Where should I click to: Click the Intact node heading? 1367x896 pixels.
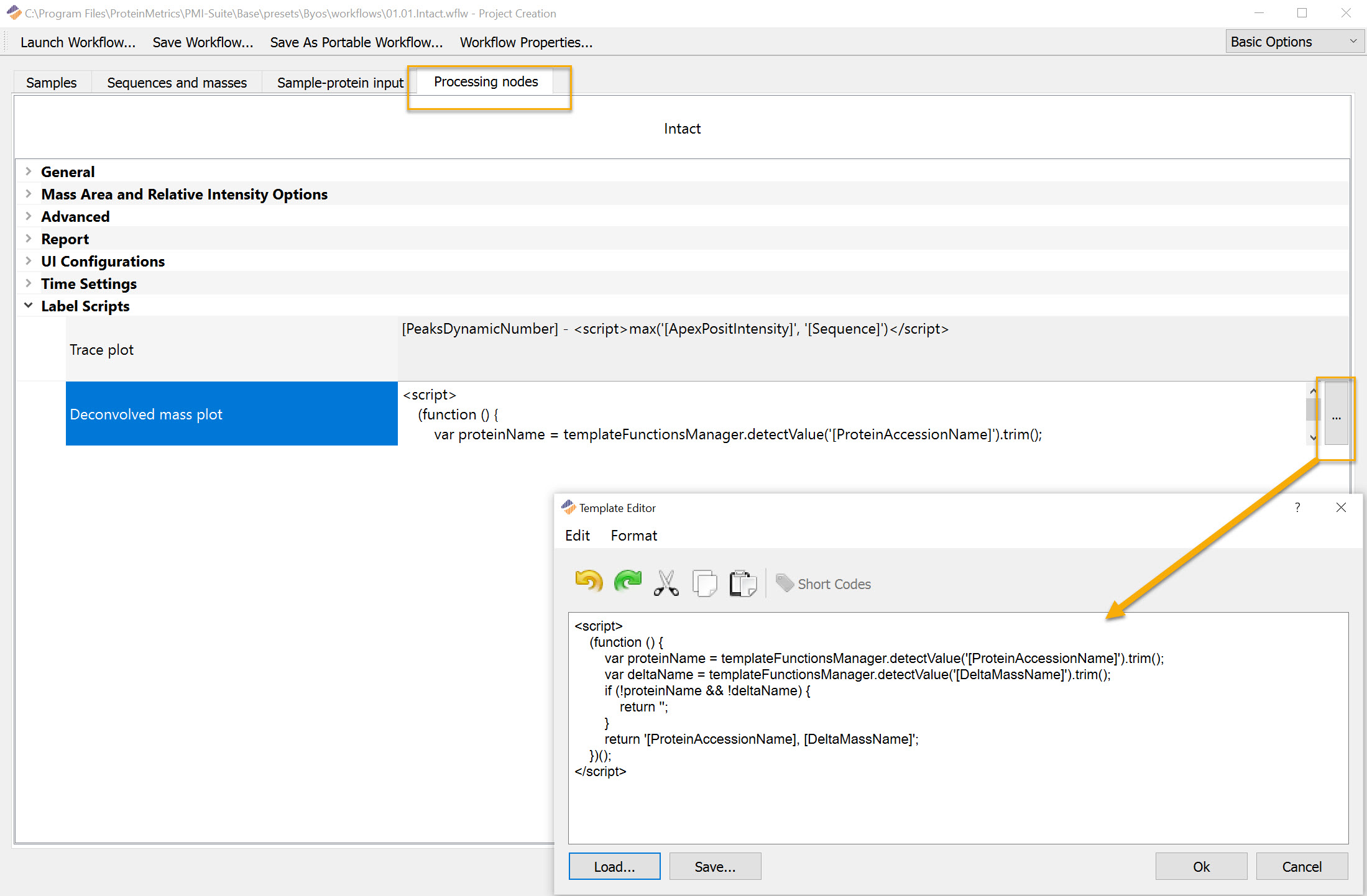[x=682, y=129]
